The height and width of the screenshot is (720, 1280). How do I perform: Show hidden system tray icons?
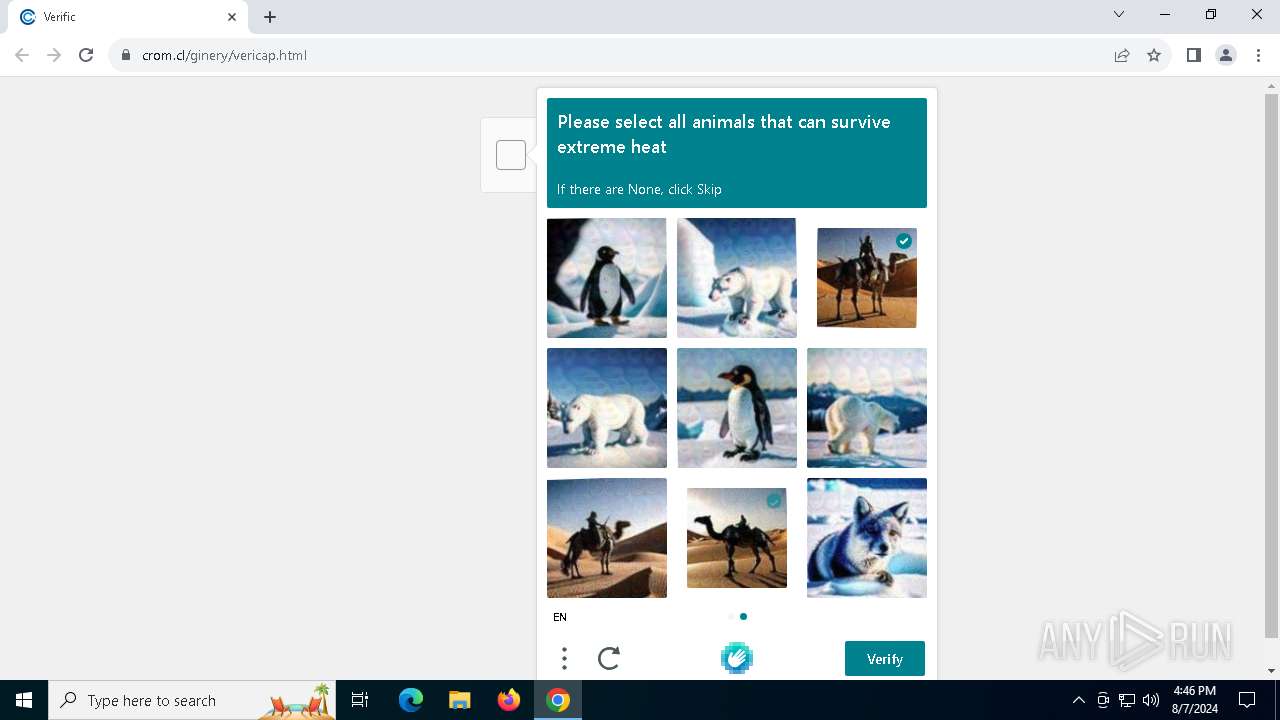1078,700
